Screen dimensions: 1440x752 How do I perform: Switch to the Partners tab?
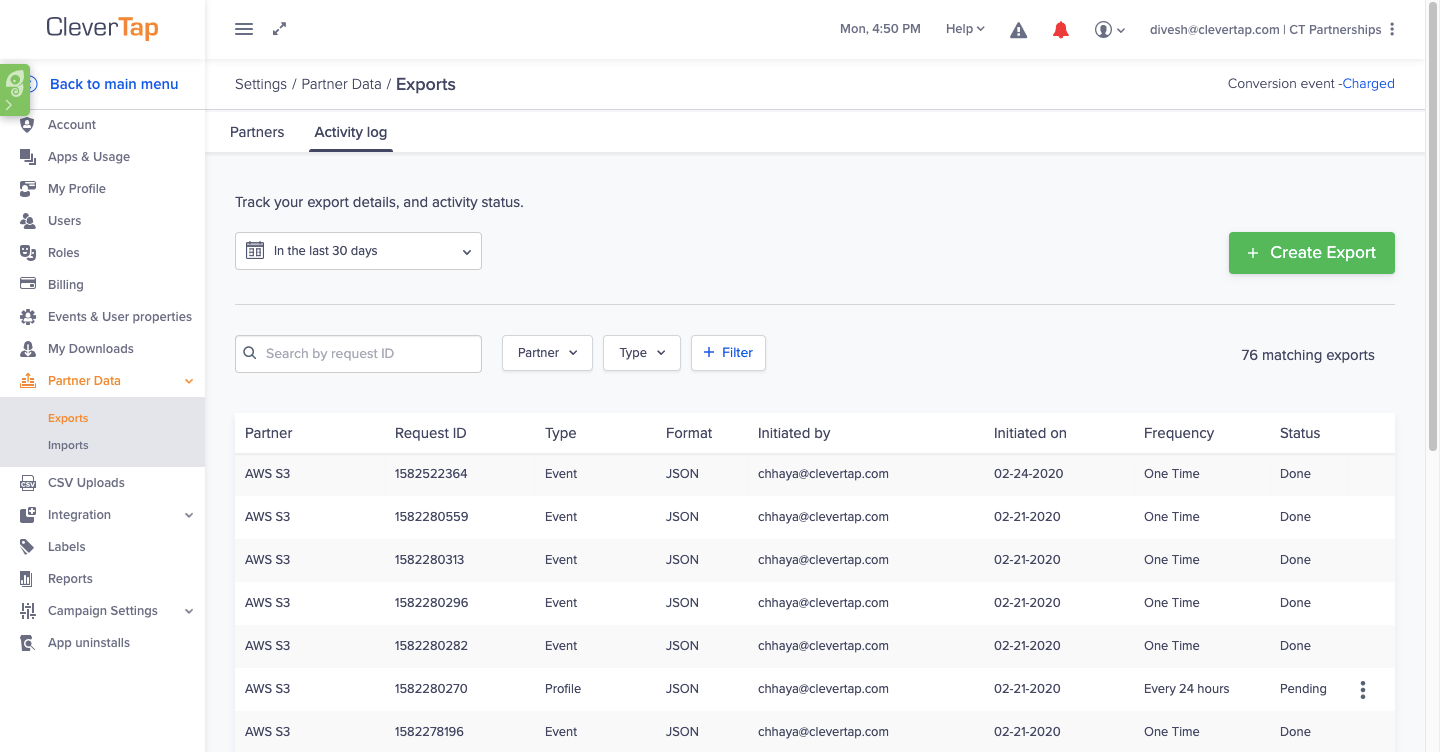coord(257,132)
